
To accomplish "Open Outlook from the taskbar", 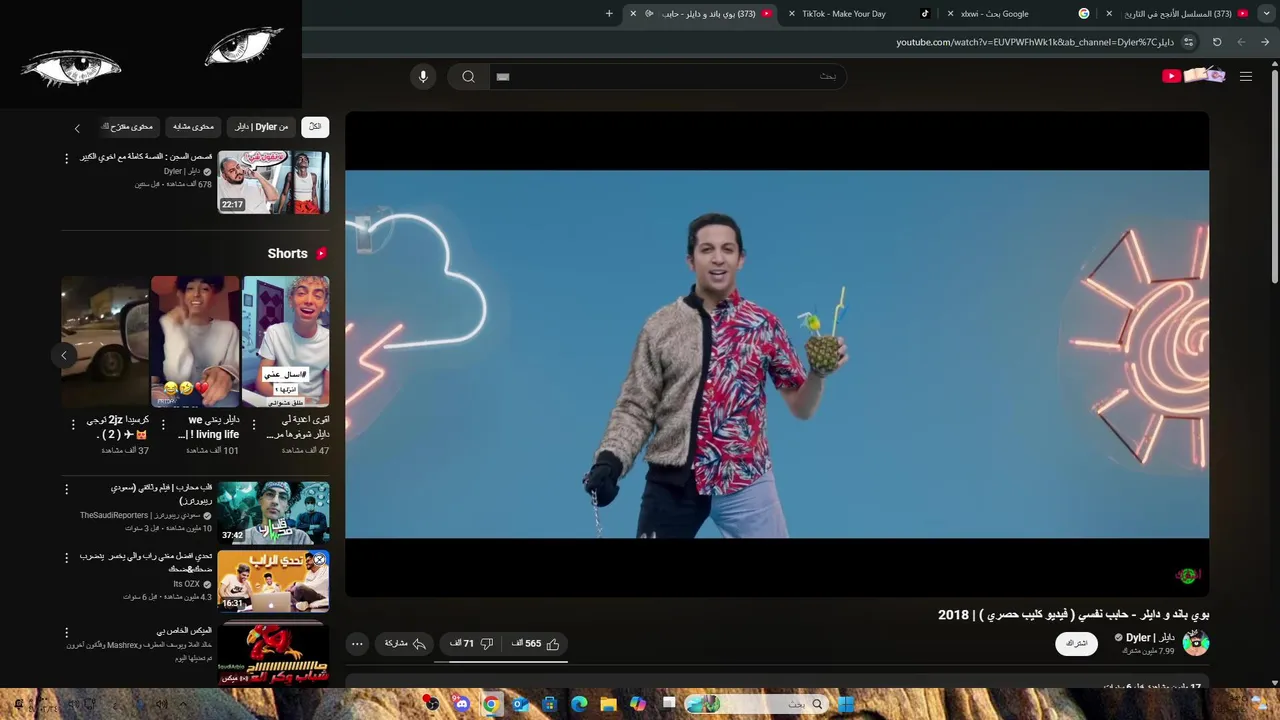I will [x=520, y=704].
